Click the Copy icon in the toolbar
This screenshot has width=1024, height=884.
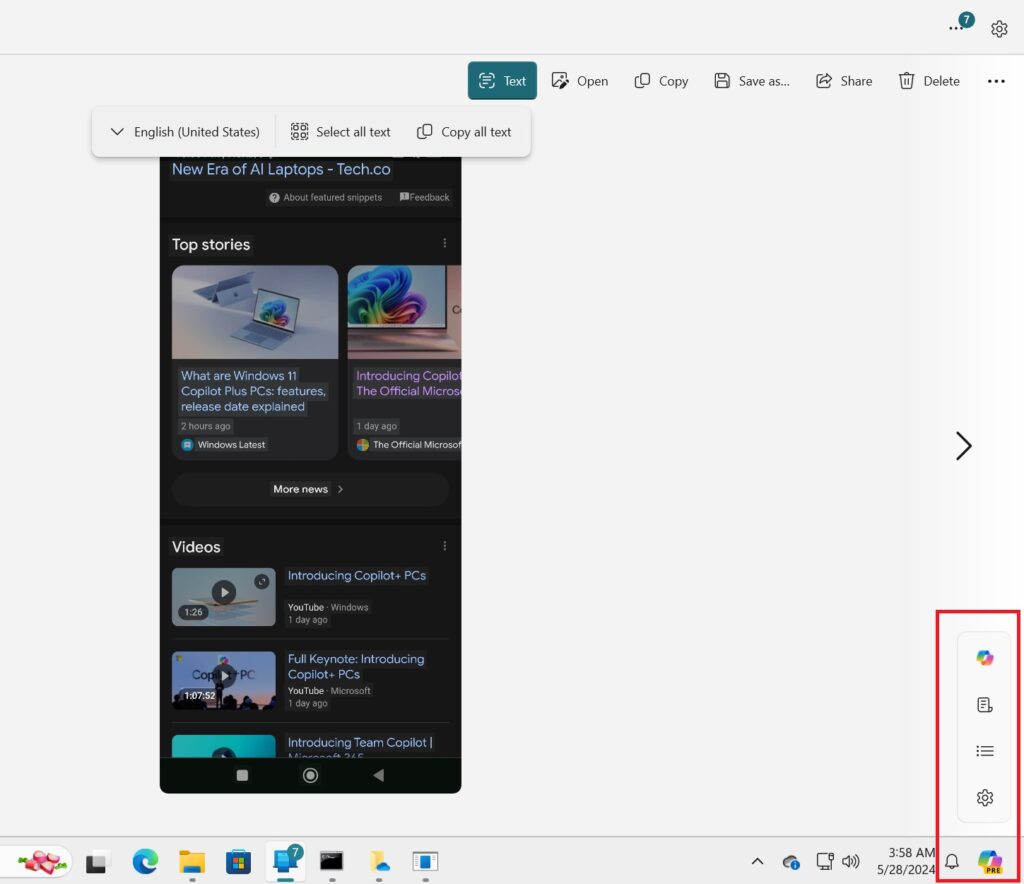[x=660, y=81]
